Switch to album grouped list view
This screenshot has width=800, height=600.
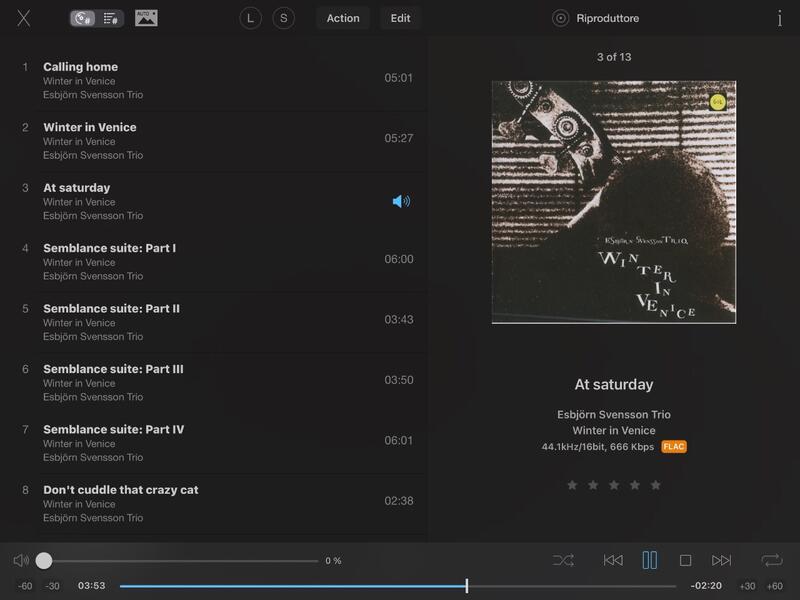[x=84, y=18]
